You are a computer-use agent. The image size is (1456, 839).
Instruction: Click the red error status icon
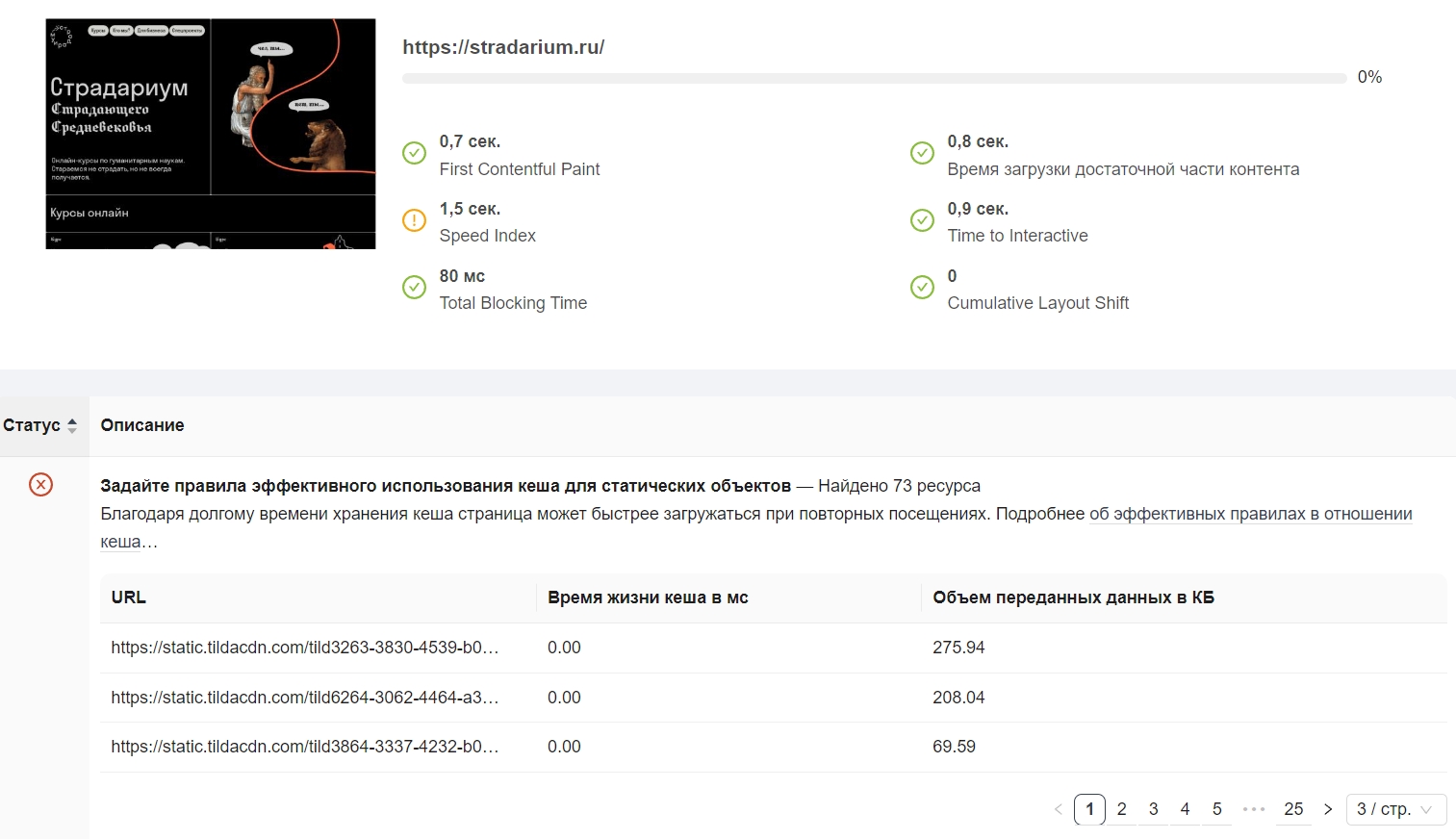pos(40,484)
